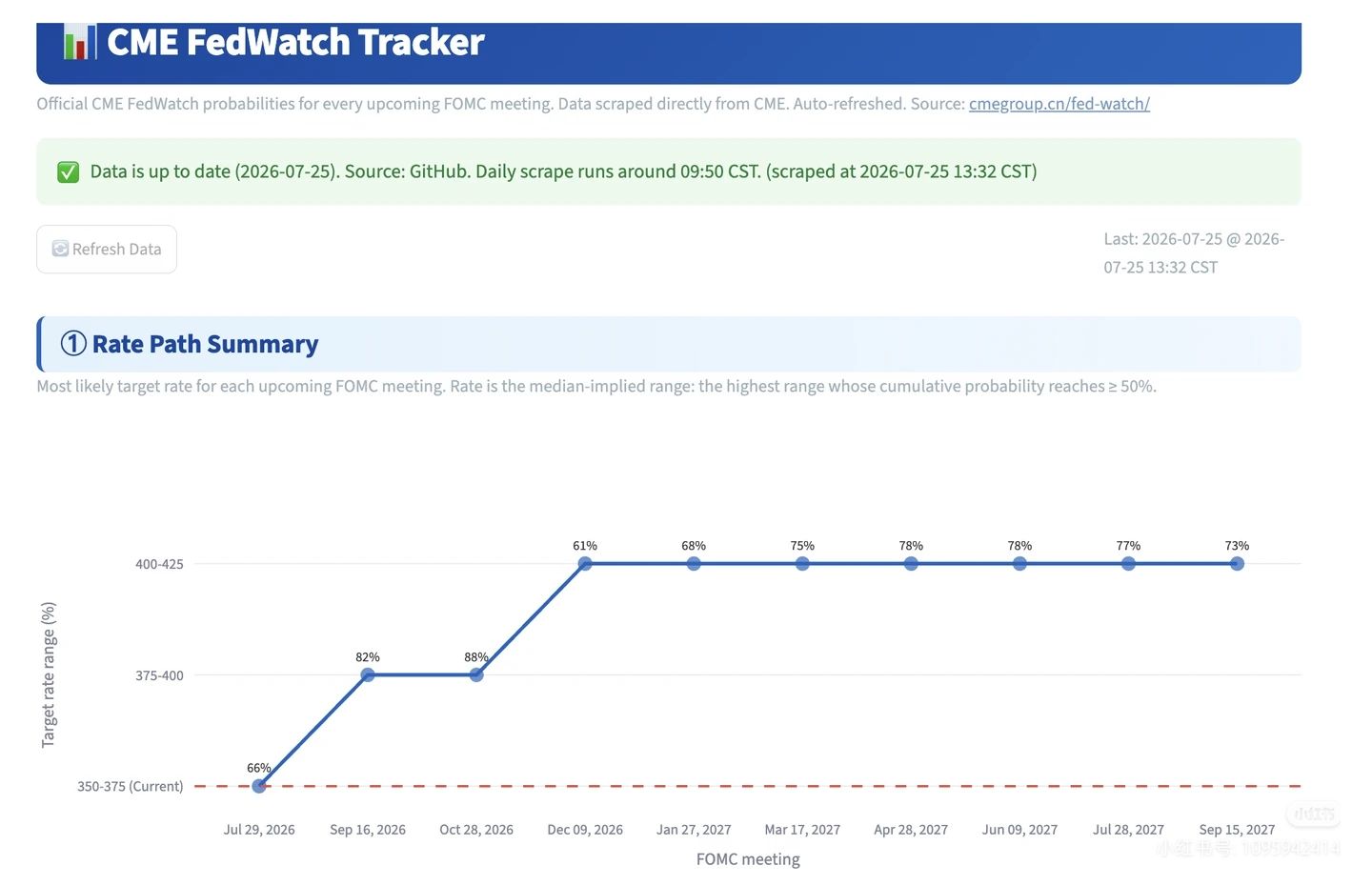Click the green checkmark status icon

(x=68, y=171)
